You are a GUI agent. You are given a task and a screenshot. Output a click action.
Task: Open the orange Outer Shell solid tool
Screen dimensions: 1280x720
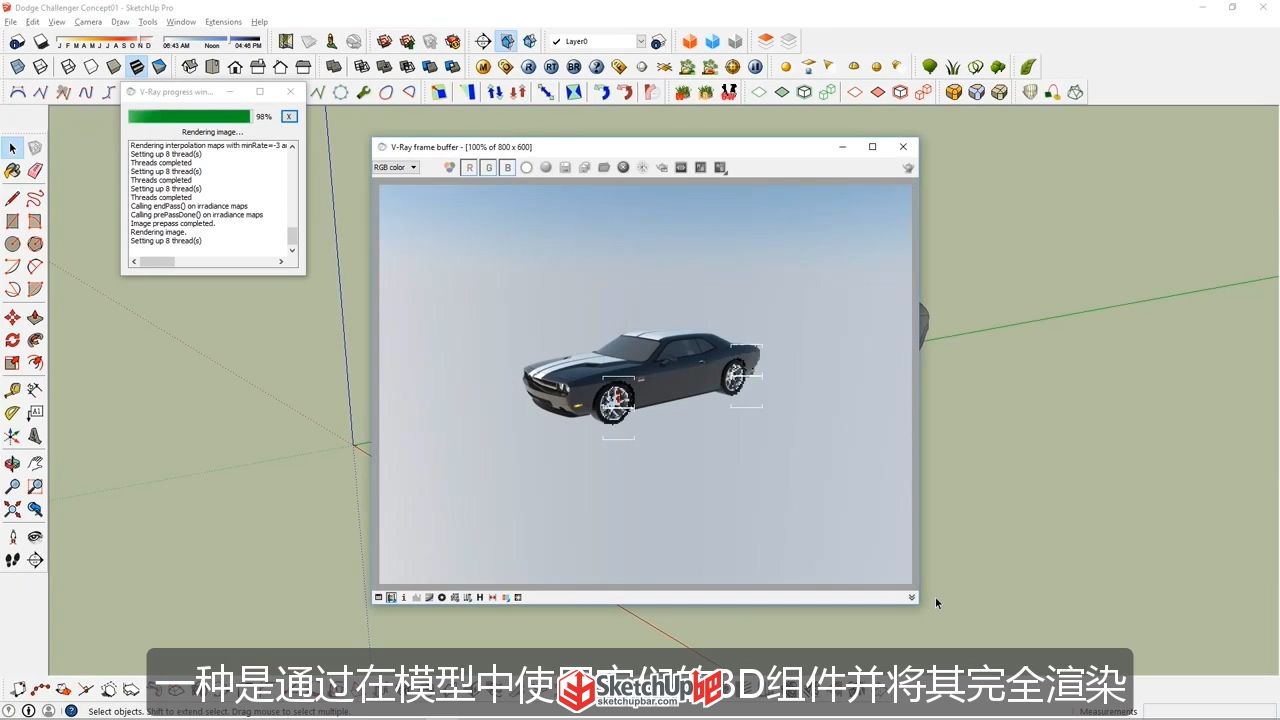[x=690, y=42]
